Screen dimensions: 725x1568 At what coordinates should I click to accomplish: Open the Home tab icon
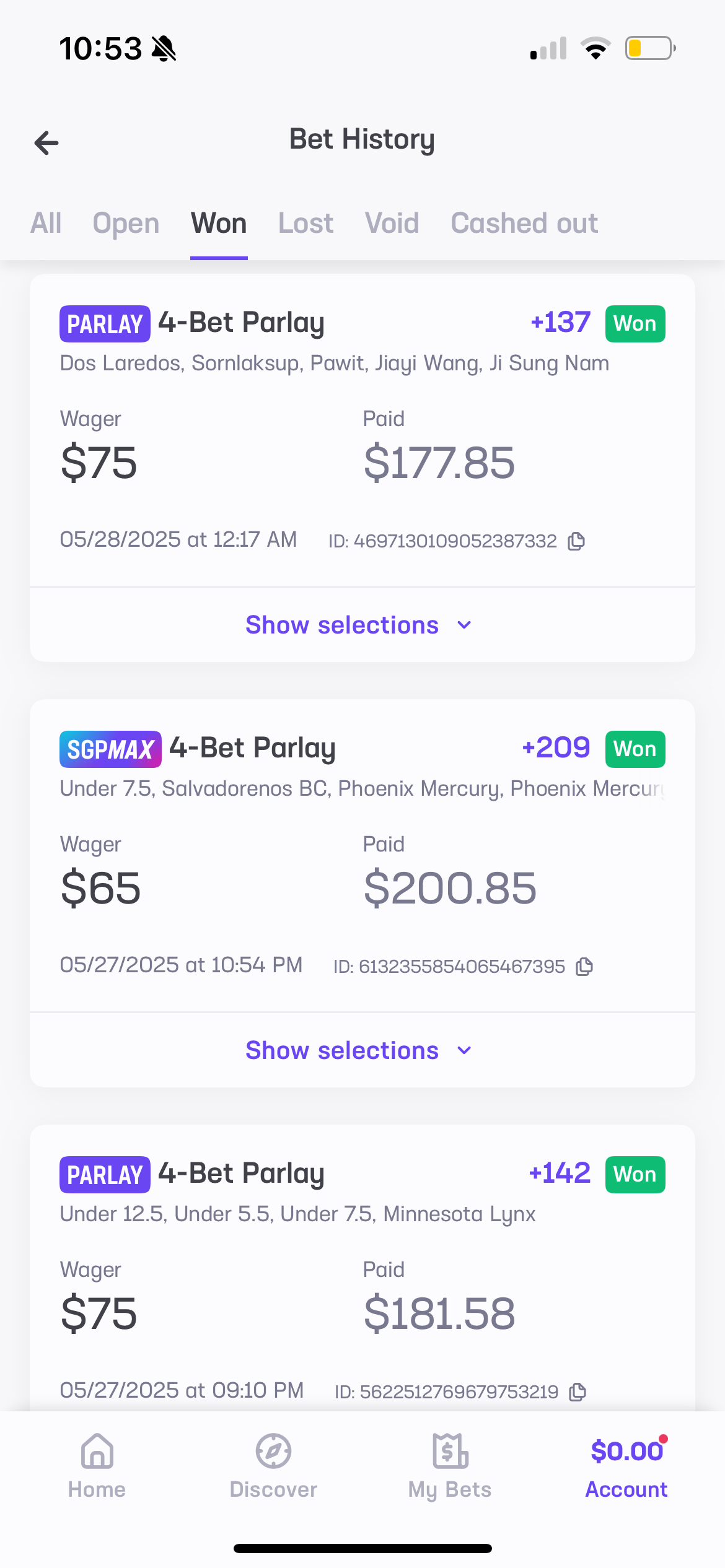click(x=97, y=1452)
